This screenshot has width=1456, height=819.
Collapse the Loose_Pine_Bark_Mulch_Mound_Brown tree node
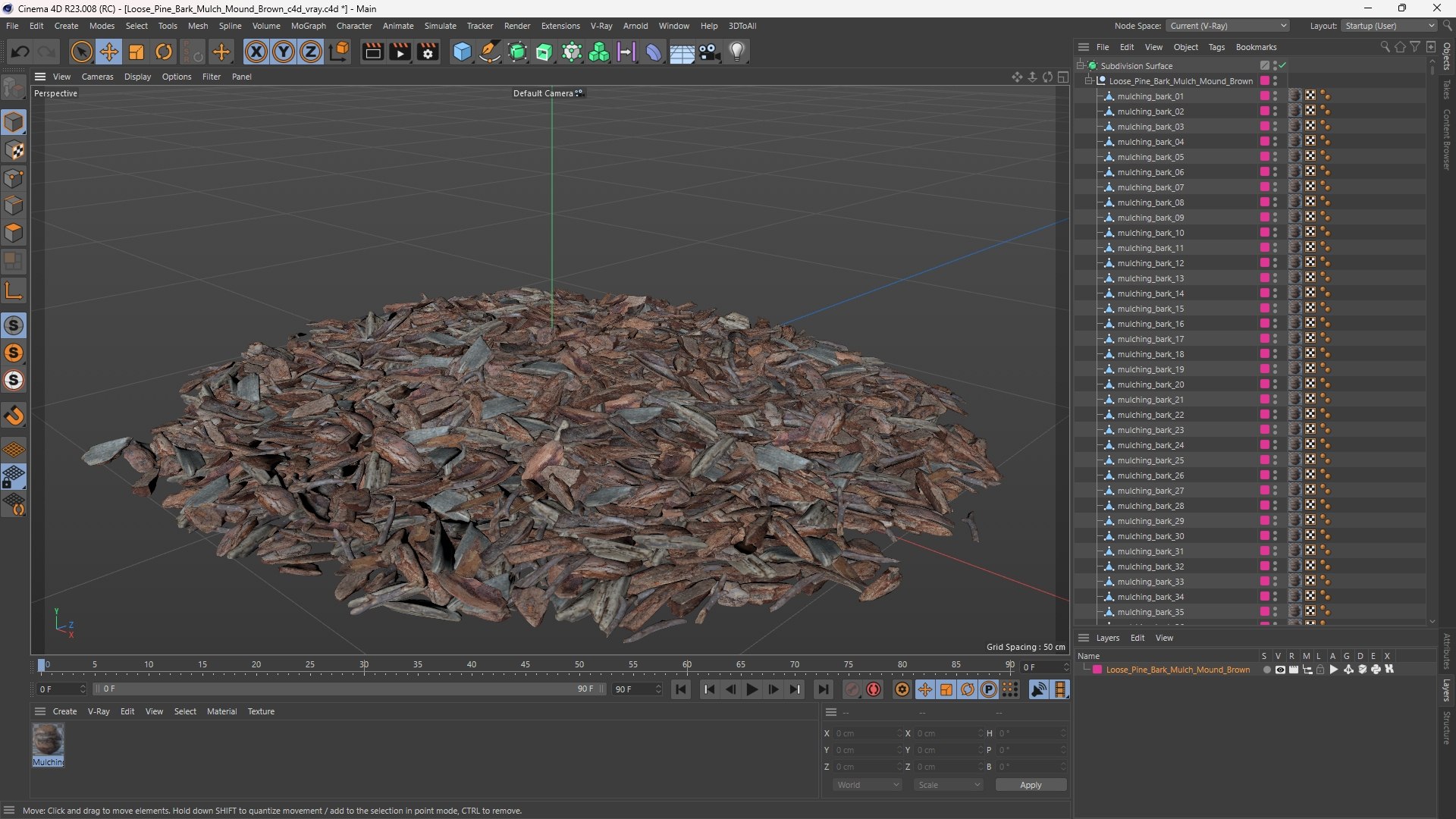coord(1089,81)
